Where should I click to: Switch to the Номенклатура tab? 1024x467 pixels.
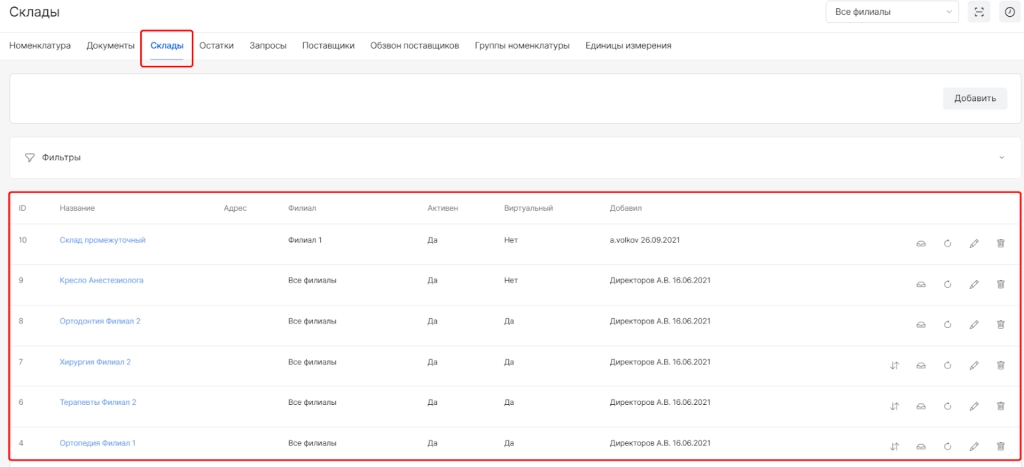point(40,46)
